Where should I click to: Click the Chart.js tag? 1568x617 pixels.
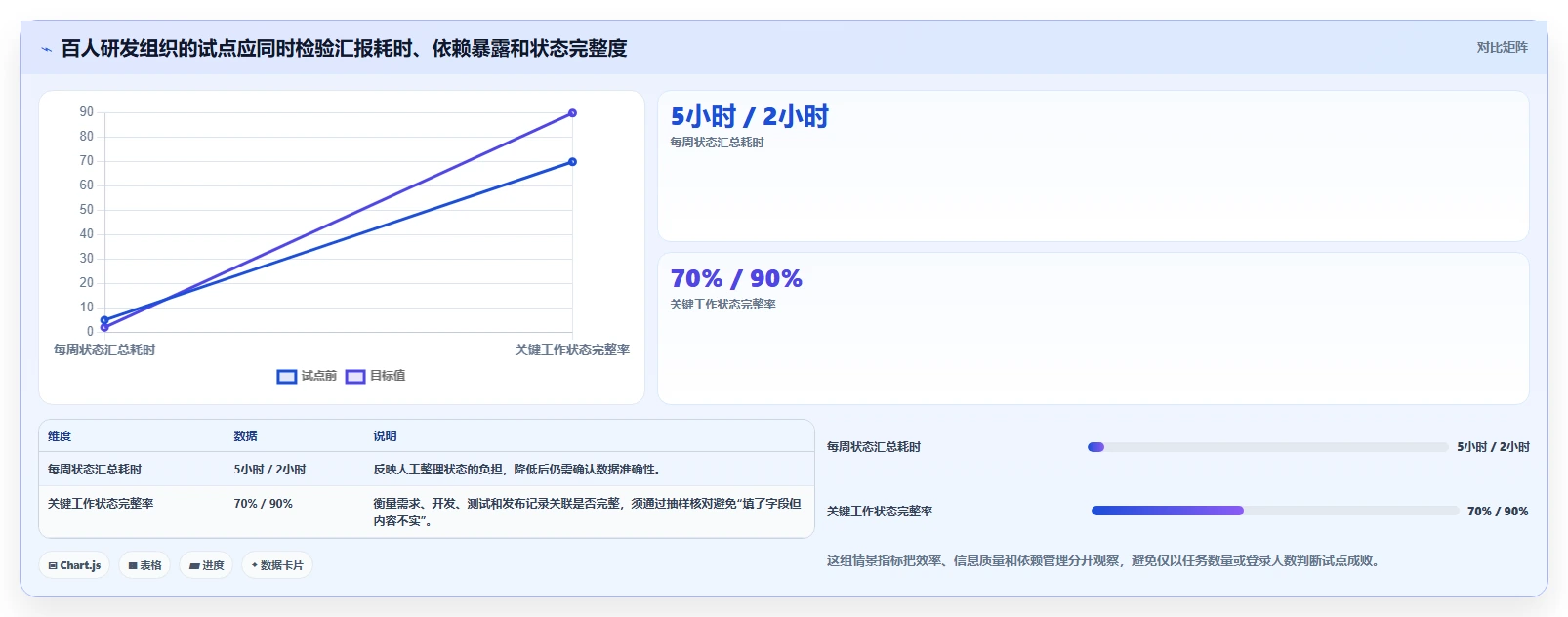(74, 565)
